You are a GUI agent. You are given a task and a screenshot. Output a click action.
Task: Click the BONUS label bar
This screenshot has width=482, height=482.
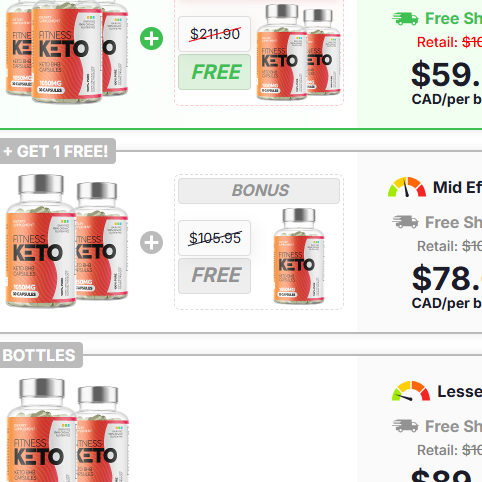pyautogui.click(x=259, y=191)
